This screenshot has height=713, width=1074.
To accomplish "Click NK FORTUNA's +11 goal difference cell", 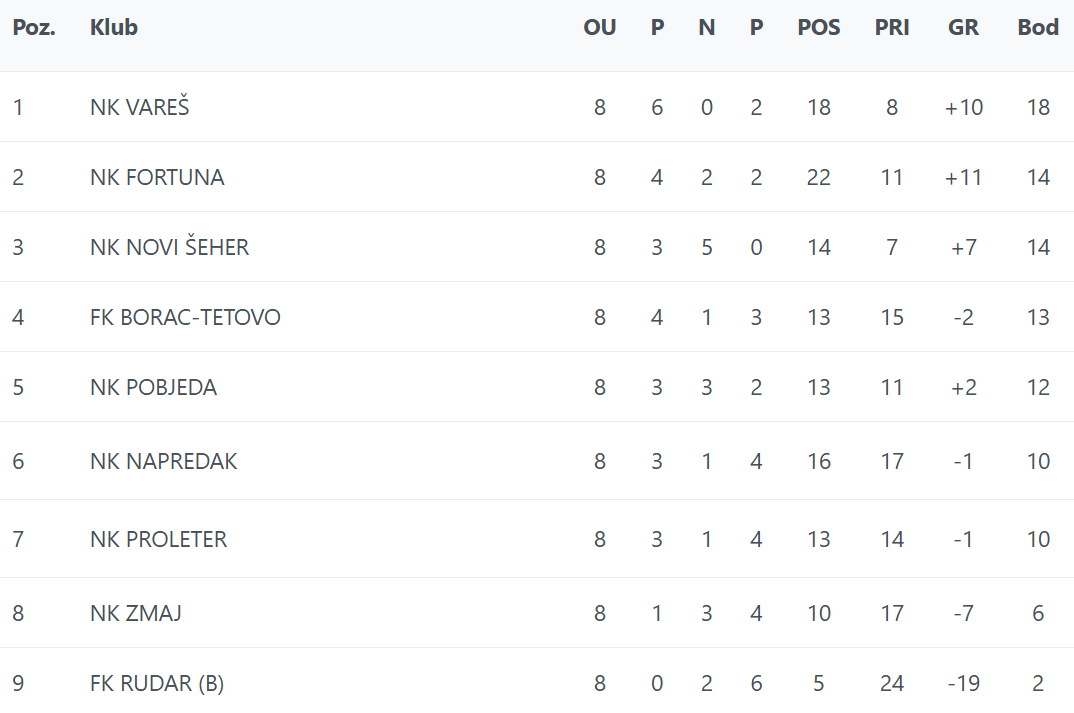I will tap(963, 177).
